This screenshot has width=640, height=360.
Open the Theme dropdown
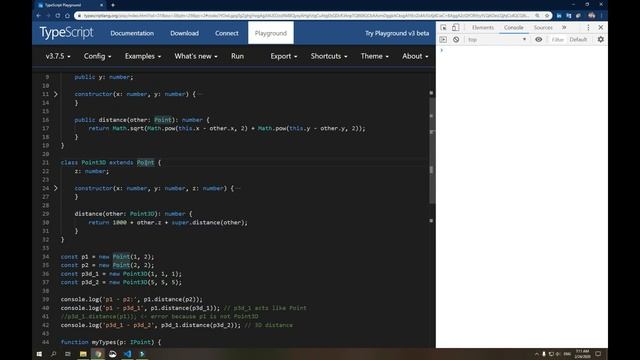coord(374,56)
